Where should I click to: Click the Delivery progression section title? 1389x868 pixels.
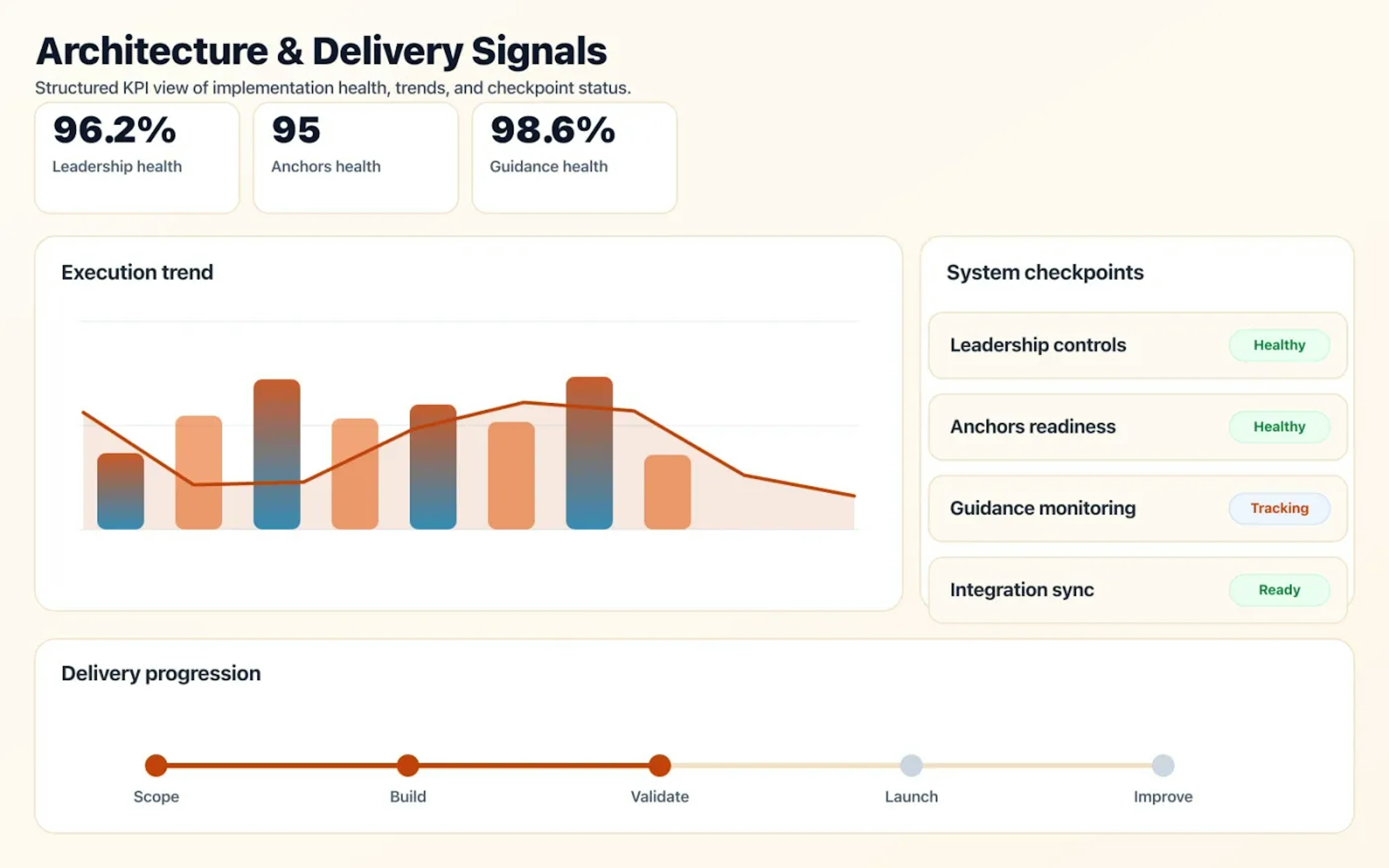coord(160,673)
